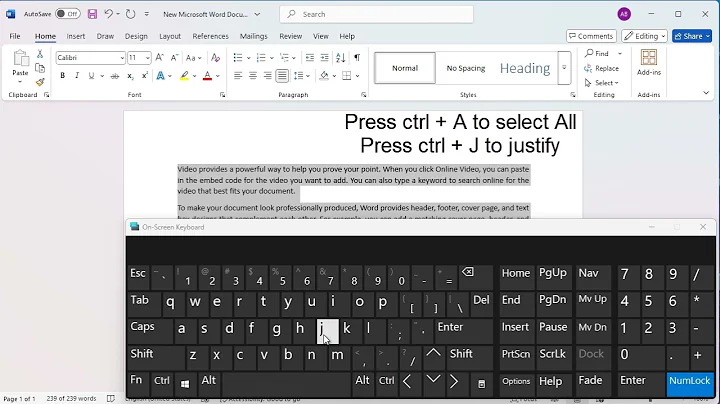
Task: Click the Cut scissors icon
Action: pos(40,54)
